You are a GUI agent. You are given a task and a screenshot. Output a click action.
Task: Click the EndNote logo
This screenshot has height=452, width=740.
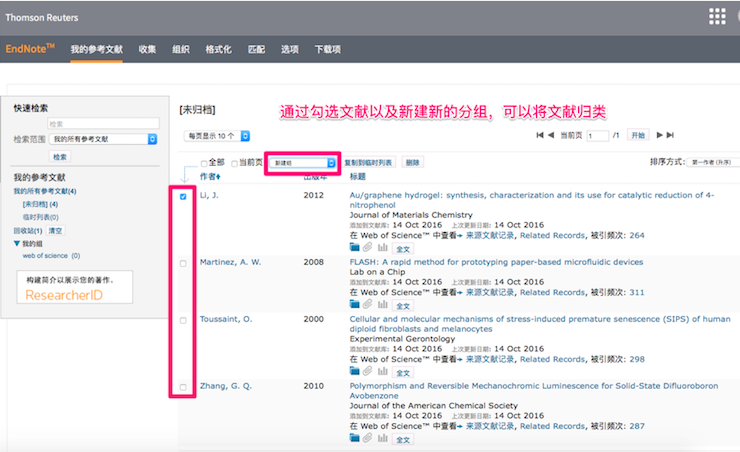pyautogui.click(x=30, y=49)
